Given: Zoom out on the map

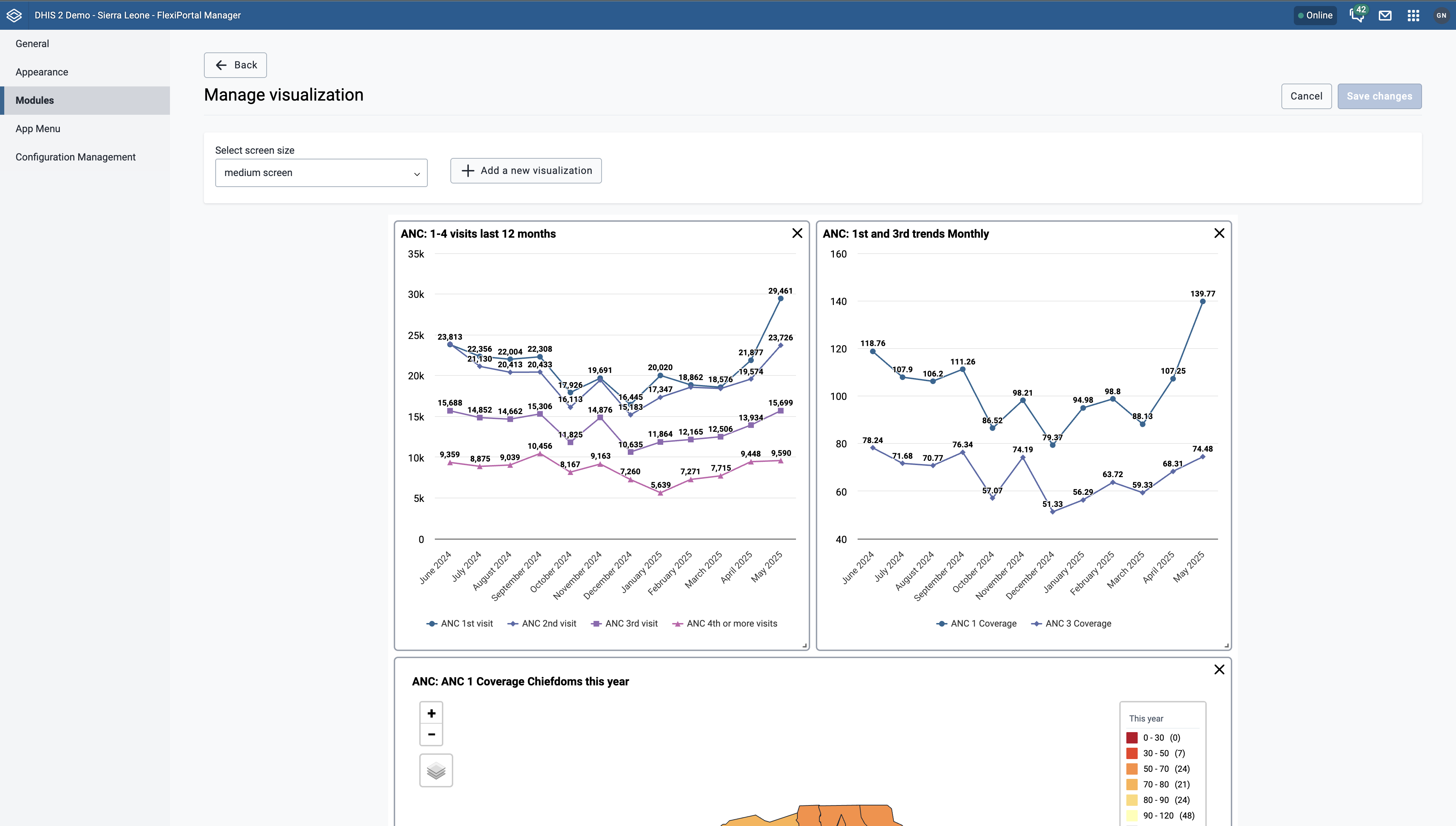Looking at the screenshot, I should click(432, 734).
